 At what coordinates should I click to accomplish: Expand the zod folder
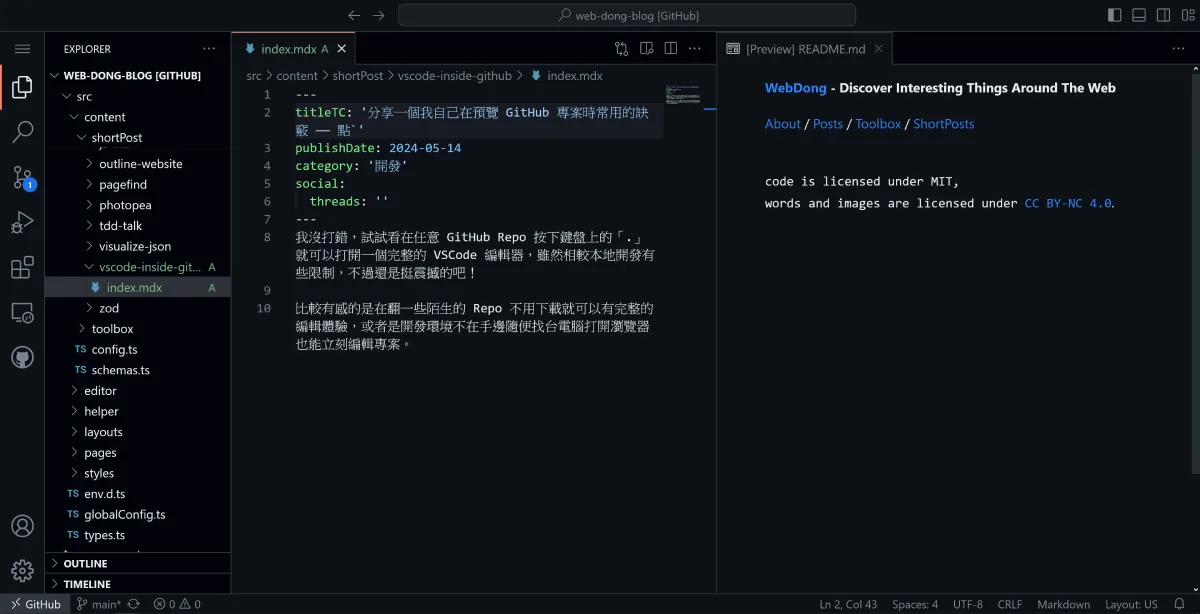coord(109,308)
